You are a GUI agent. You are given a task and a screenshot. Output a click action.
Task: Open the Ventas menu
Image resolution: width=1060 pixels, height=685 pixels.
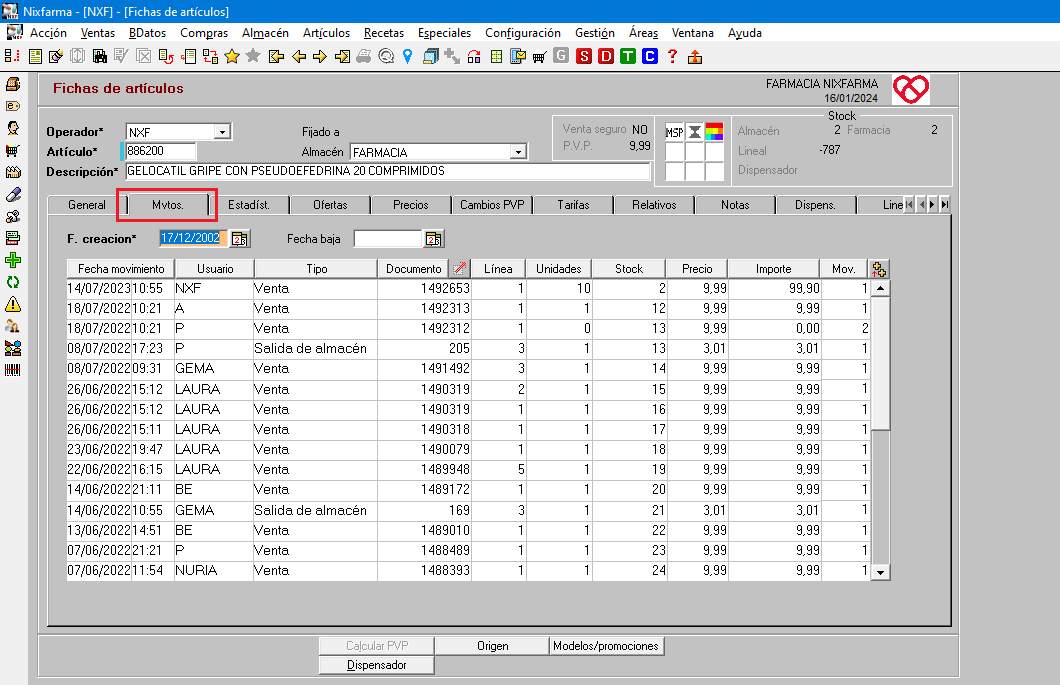(x=97, y=32)
